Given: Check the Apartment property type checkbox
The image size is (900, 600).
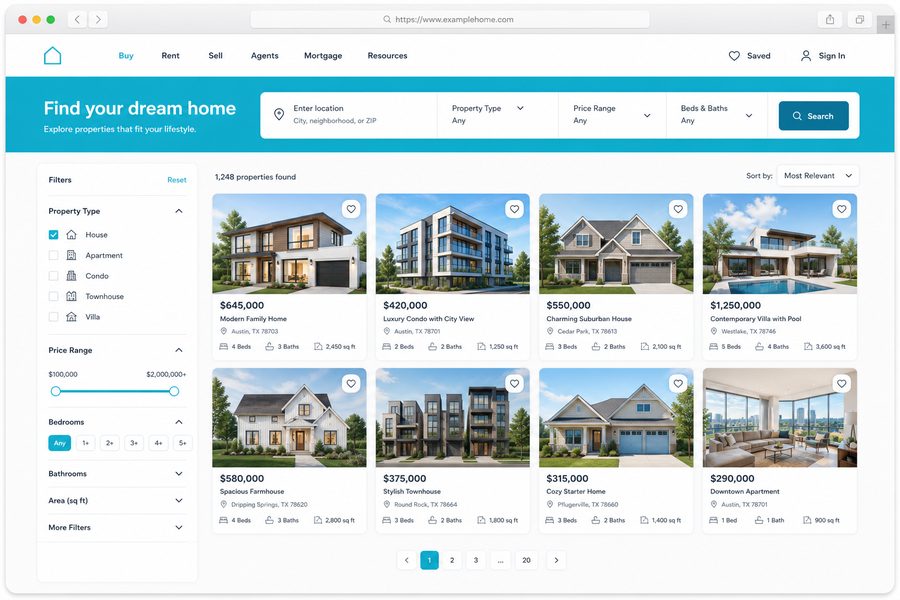Looking at the screenshot, I should [x=53, y=256].
